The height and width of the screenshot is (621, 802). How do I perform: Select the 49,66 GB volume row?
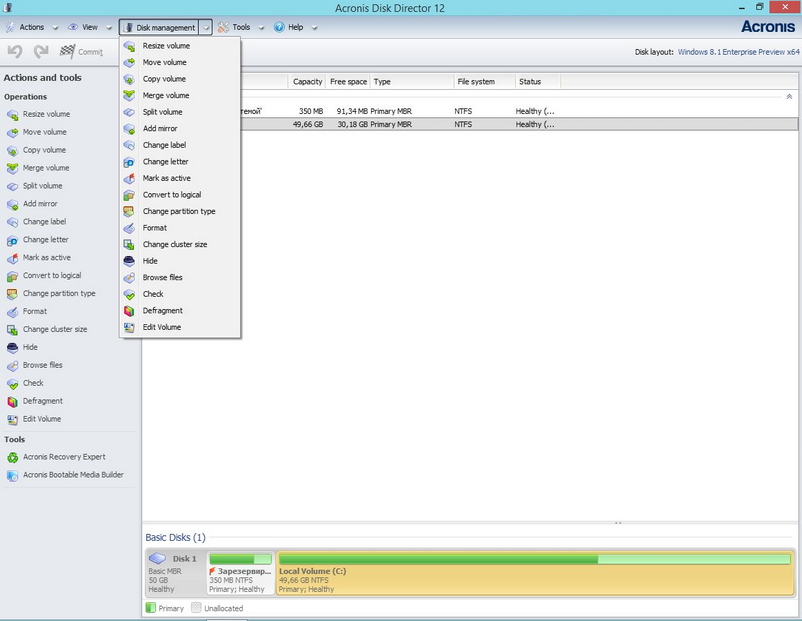tap(470, 124)
